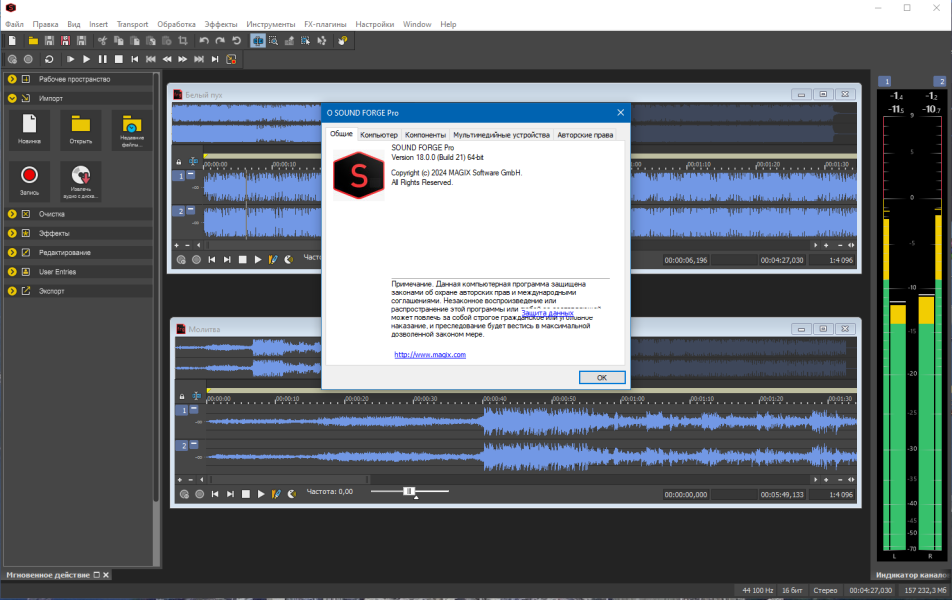Click the red Save As icon in toolbar
Image resolution: width=952 pixels, height=600 pixels.
coord(65,41)
